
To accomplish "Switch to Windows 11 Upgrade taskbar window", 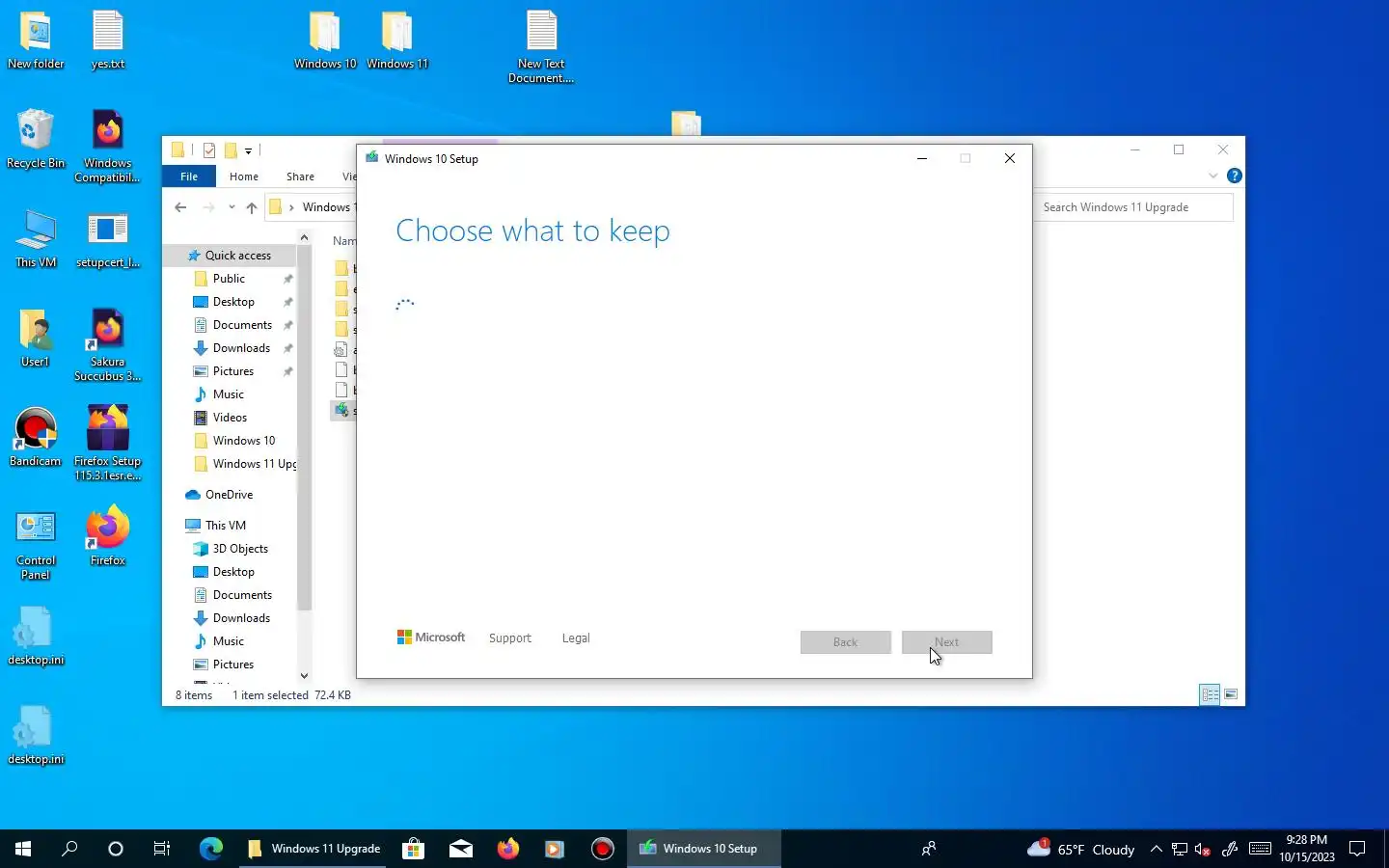I will click(313, 849).
